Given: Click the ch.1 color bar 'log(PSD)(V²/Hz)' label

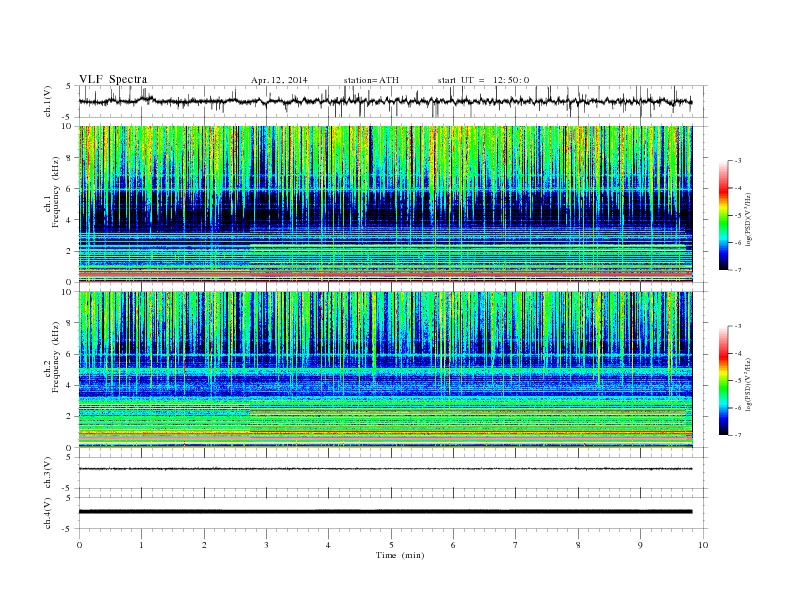Looking at the screenshot, I should pos(749,219).
